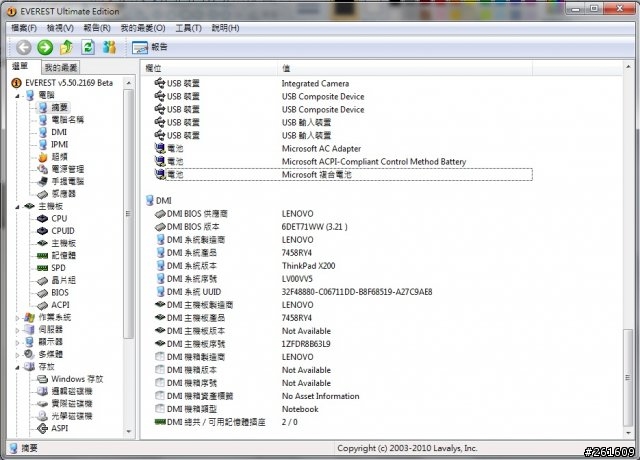This screenshot has height=460, width=640.
Task: Click the tree panel scrollbar down arrow
Action: (129, 431)
